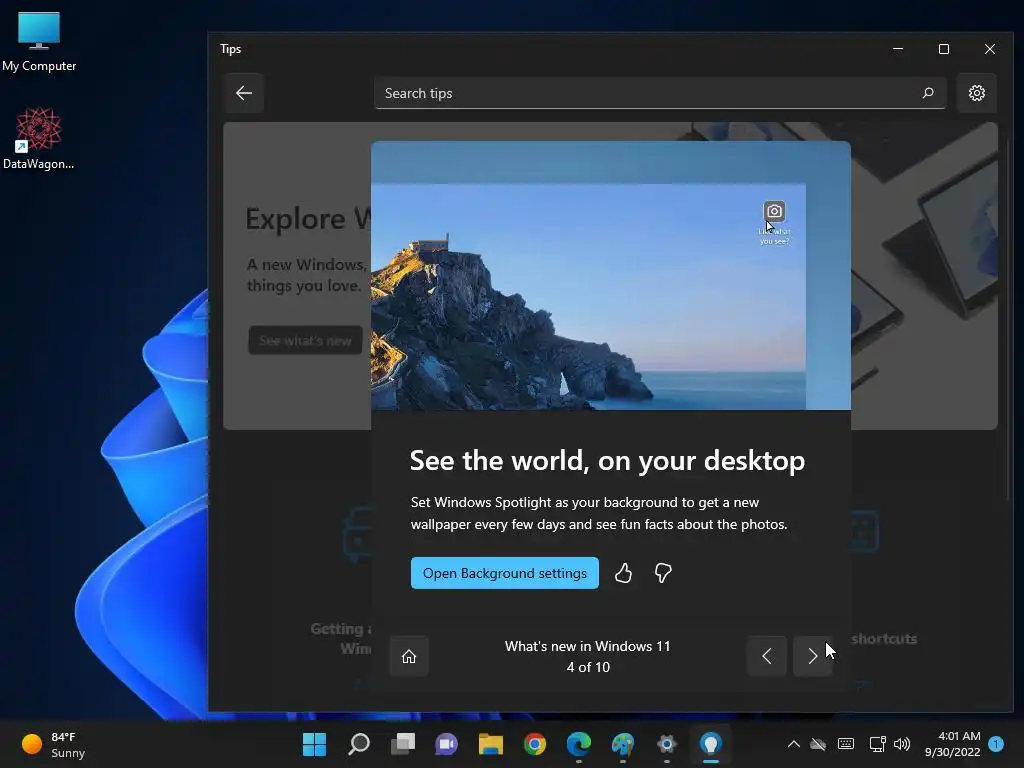Advance to the next tip
Image resolution: width=1024 pixels, height=768 pixels.
pyautogui.click(x=812, y=656)
